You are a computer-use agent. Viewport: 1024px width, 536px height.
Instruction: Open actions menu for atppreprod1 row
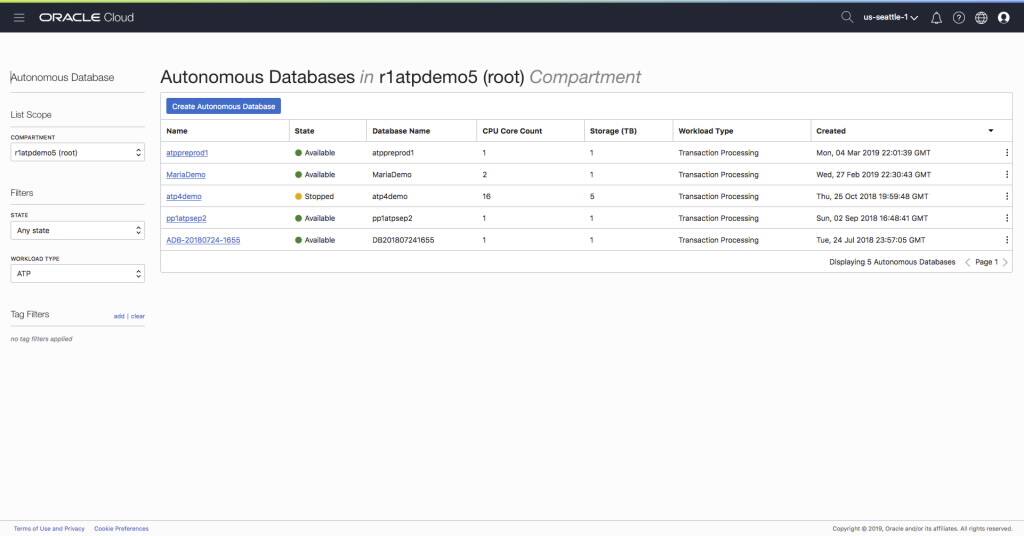[x=1006, y=153]
